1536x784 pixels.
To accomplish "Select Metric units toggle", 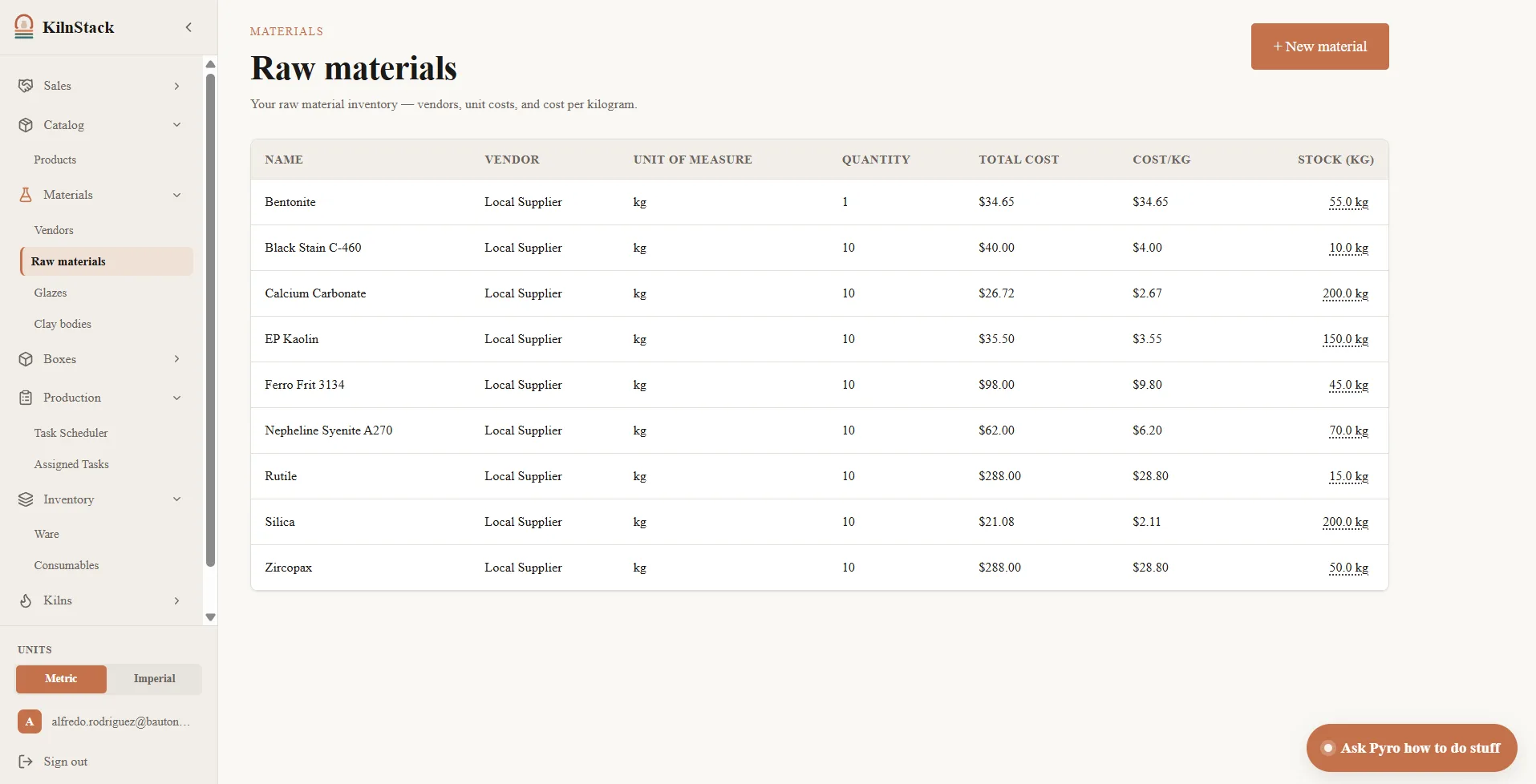I will pos(61,679).
